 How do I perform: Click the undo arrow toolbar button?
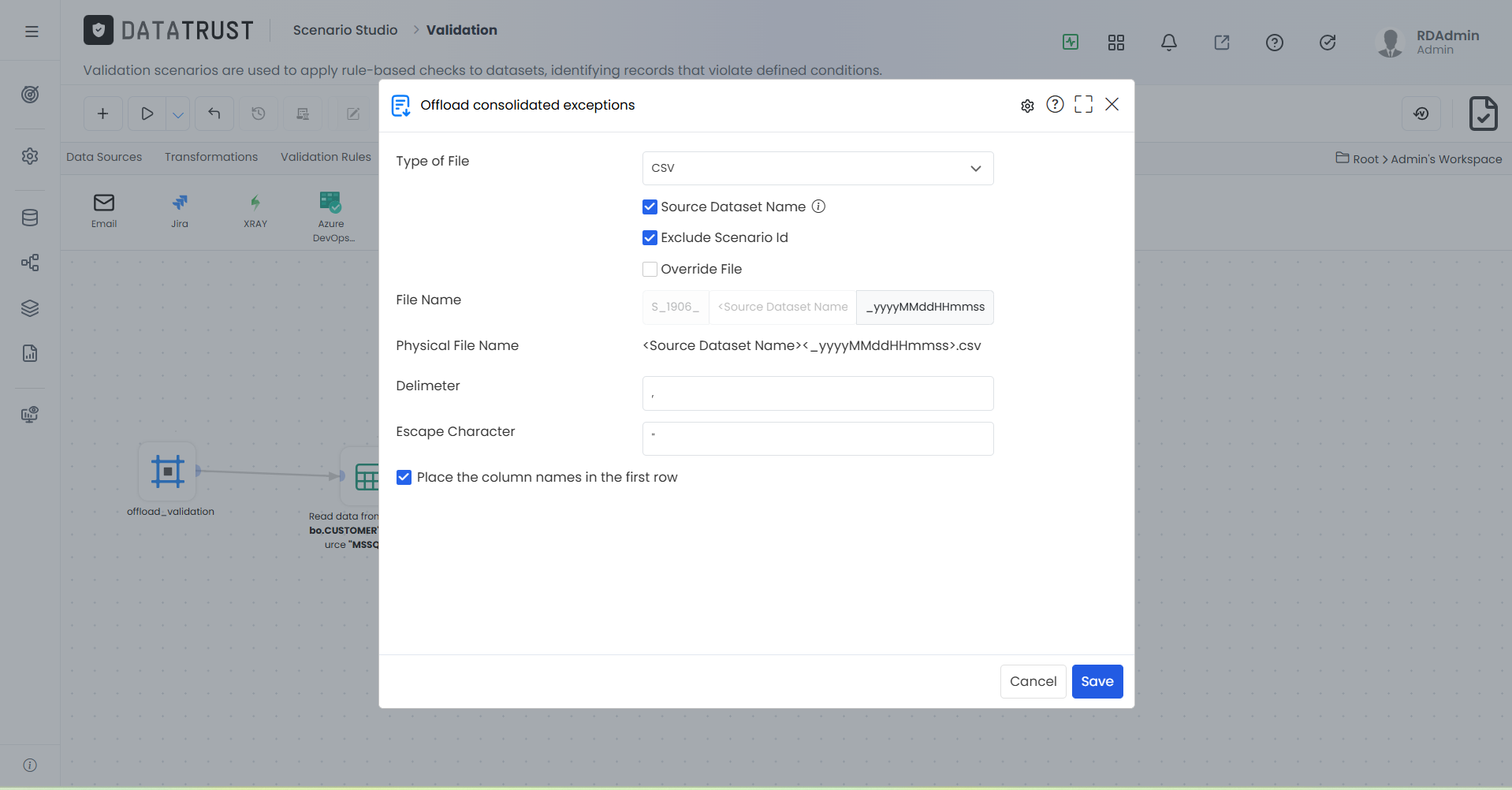pos(214,114)
